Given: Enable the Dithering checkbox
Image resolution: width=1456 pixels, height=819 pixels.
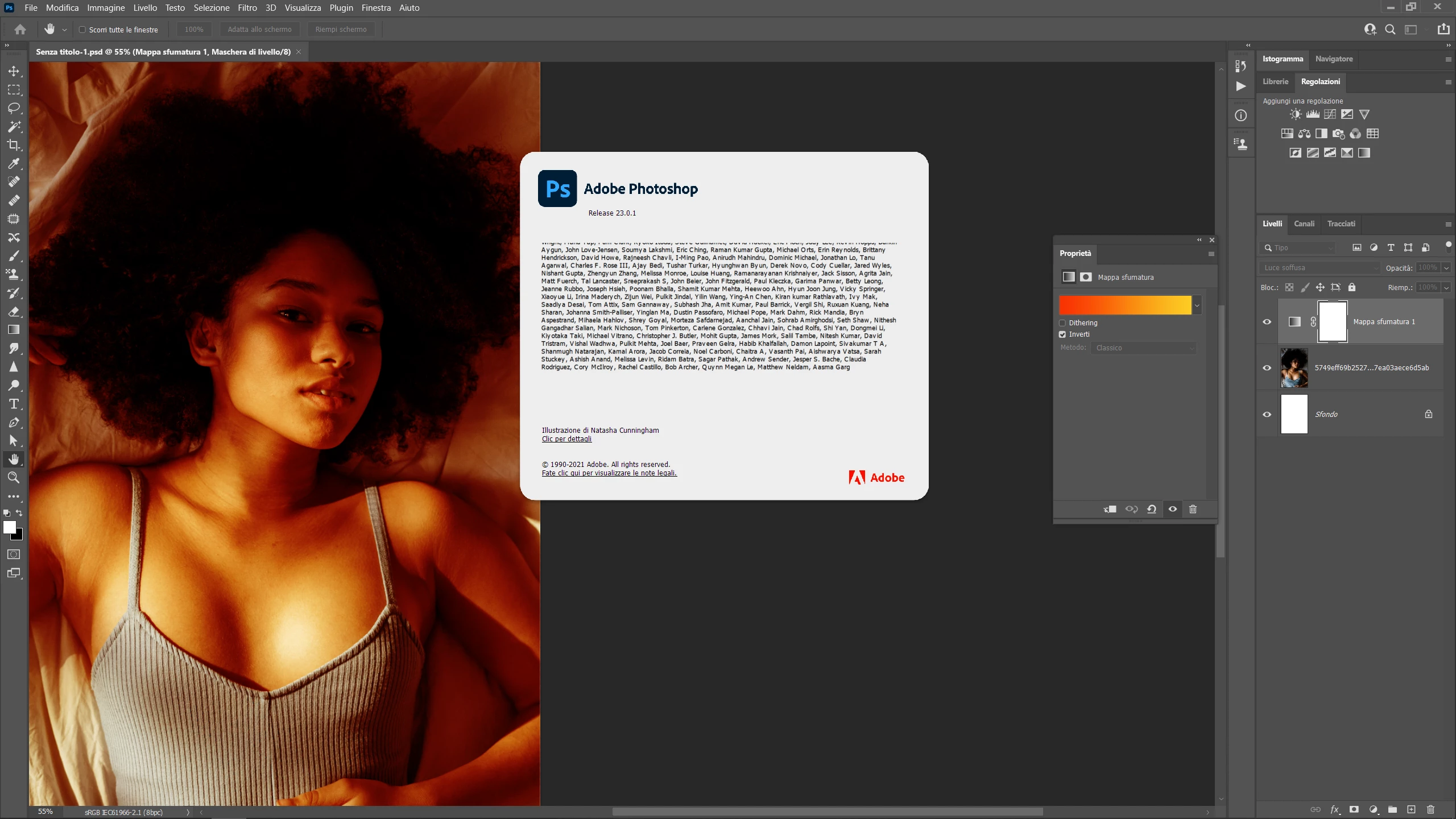Looking at the screenshot, I should [x=1062, y=322].
